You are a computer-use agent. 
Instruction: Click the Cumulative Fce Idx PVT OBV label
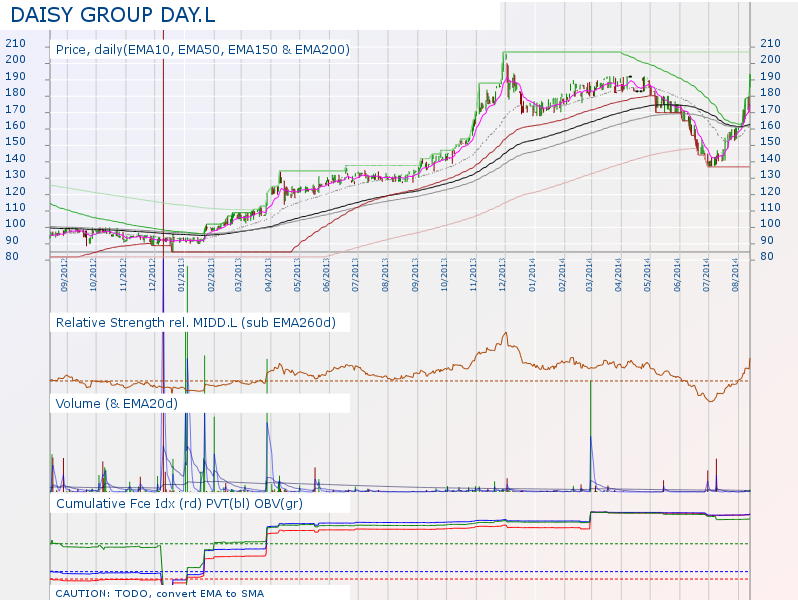pos(179,503)
